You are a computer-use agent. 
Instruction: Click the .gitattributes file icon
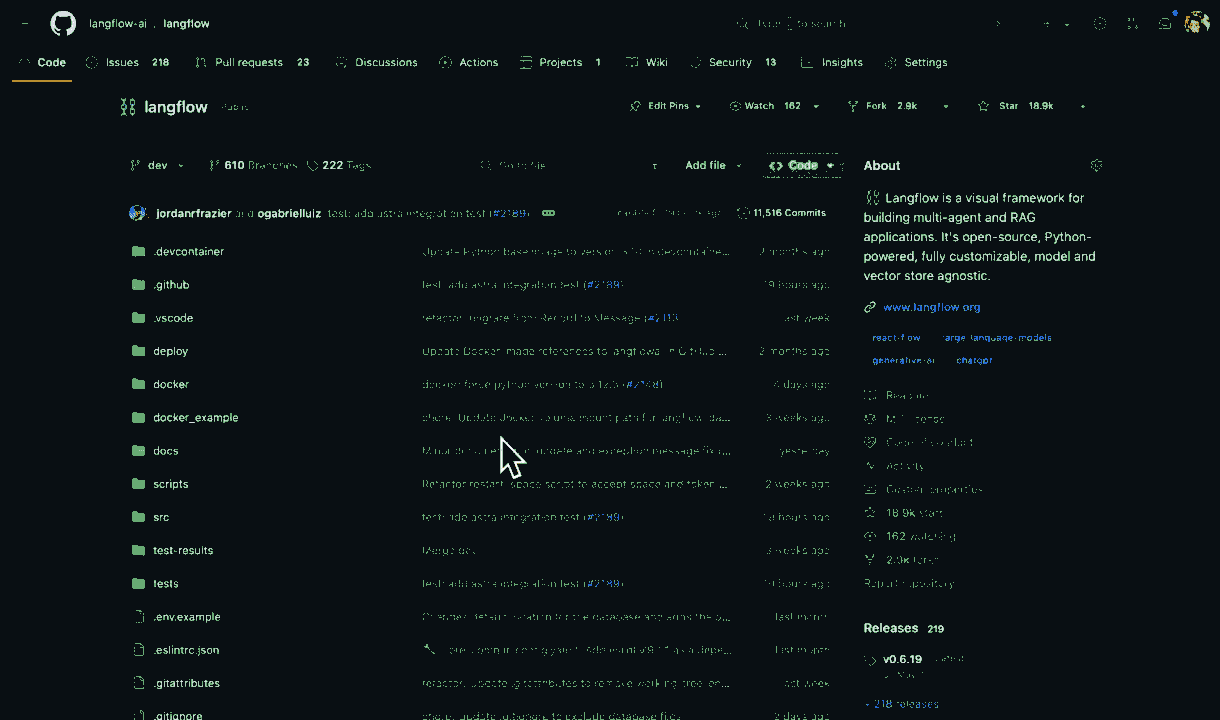point(139,683)
